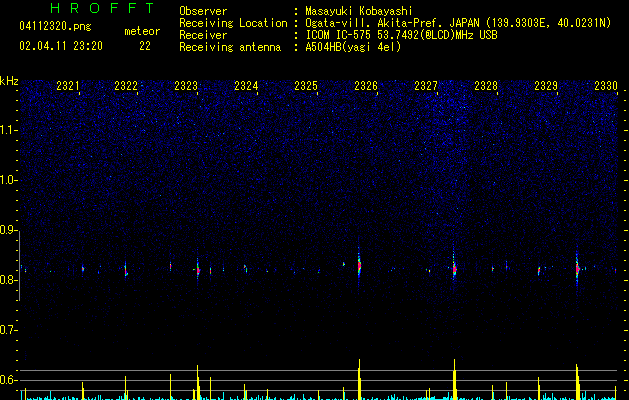Click the 2326 time axis label

point(366,86)
